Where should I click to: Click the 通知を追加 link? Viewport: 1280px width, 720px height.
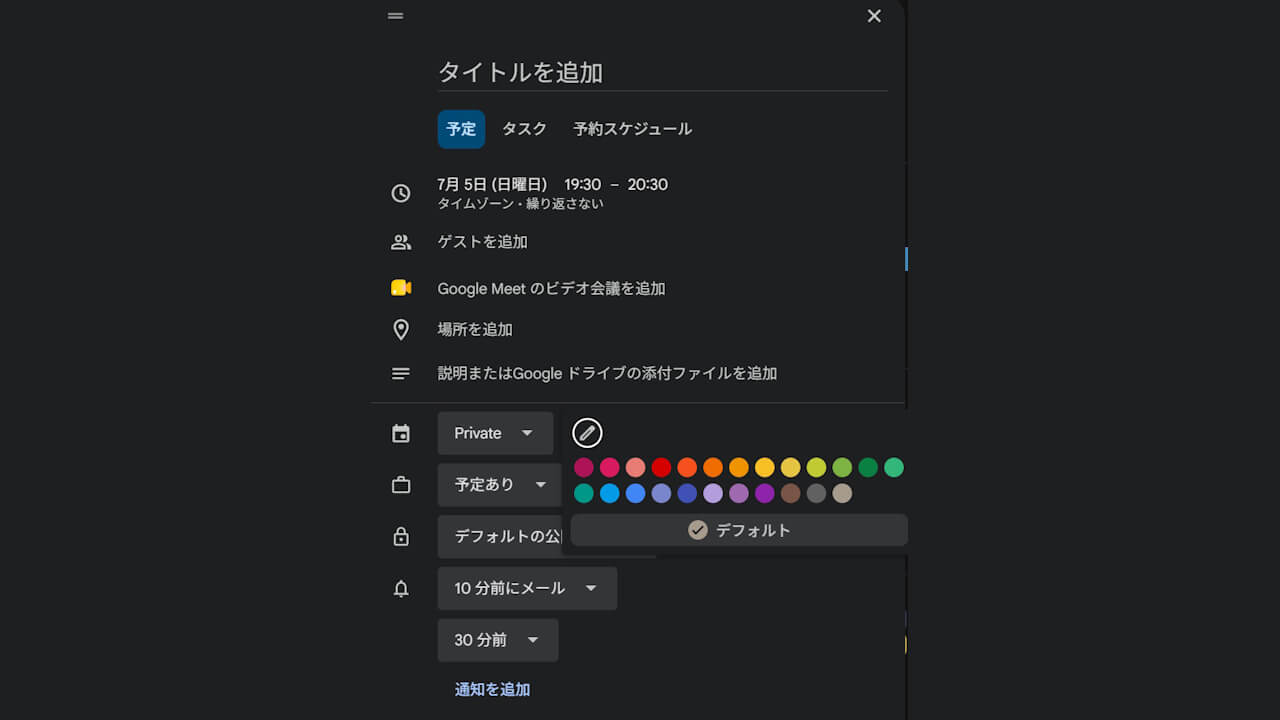tap(492, 689)
